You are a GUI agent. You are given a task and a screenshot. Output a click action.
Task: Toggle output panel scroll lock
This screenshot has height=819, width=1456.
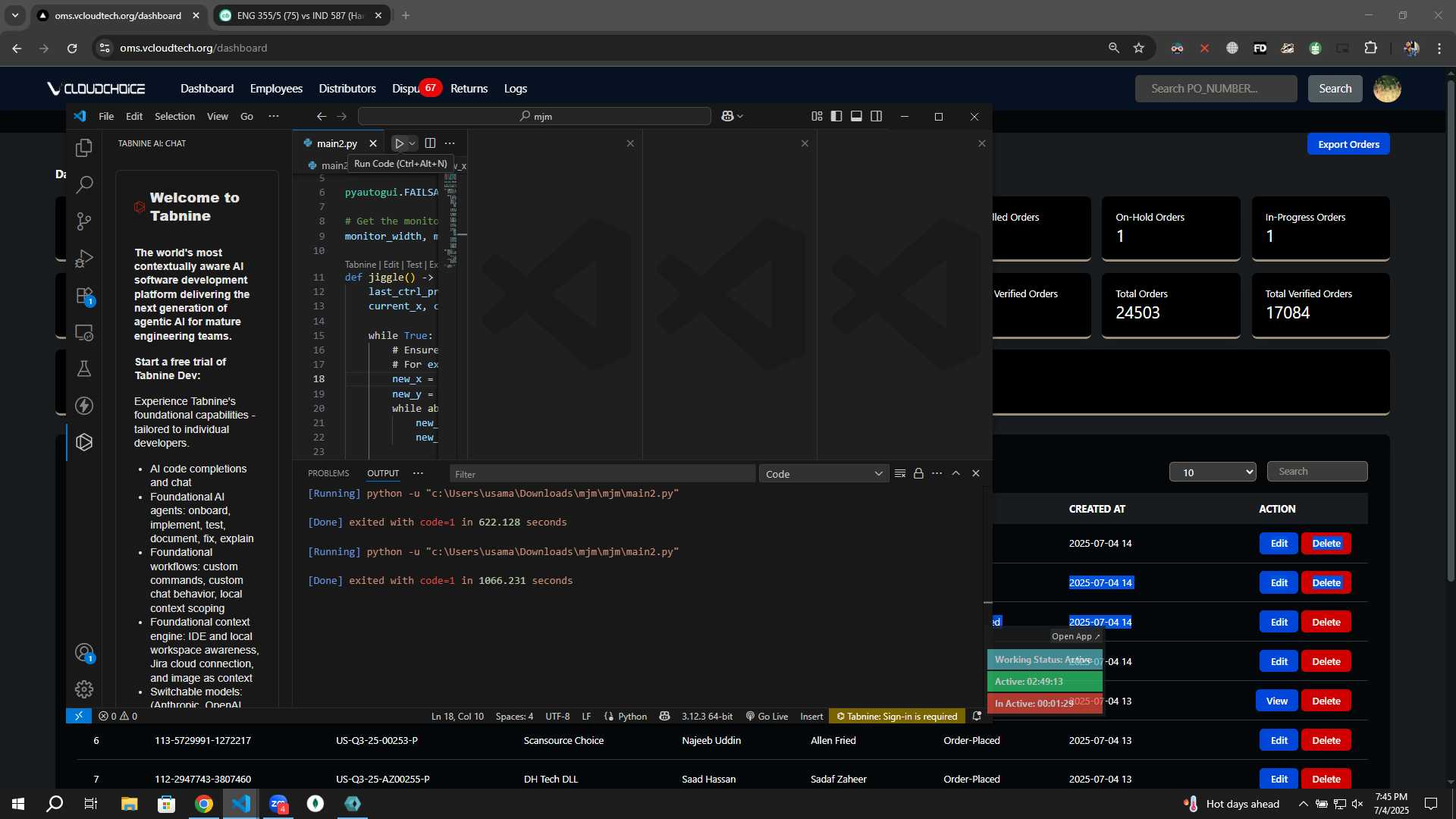click(918, 473)
